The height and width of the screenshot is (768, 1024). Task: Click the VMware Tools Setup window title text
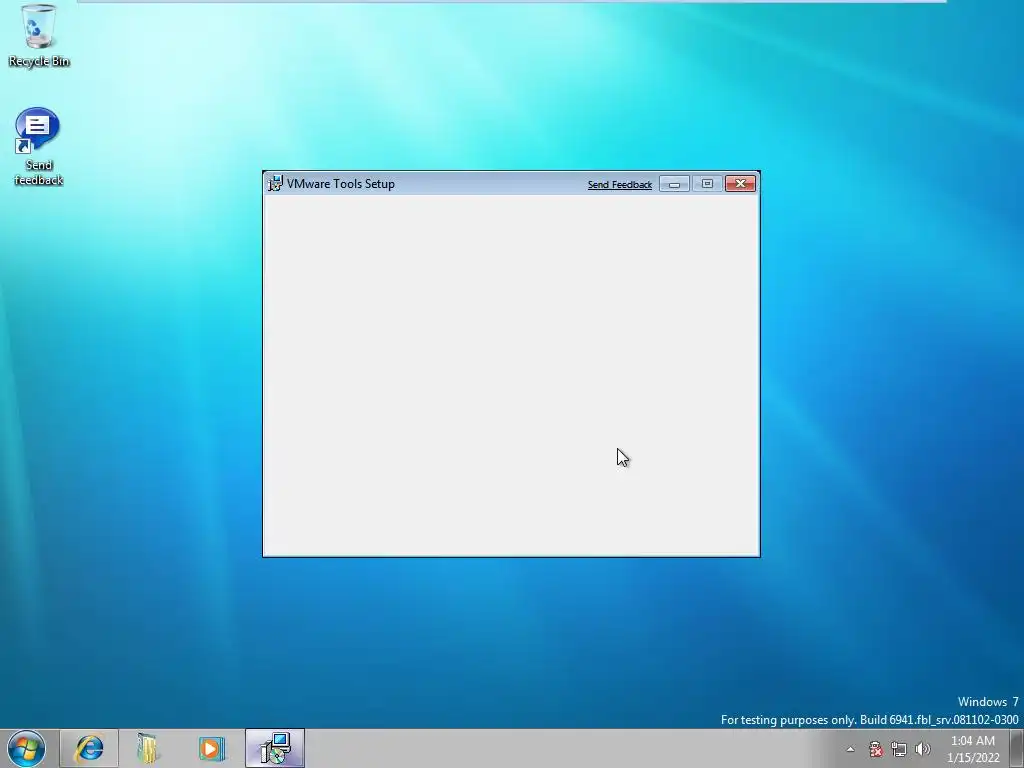[341, 184]
